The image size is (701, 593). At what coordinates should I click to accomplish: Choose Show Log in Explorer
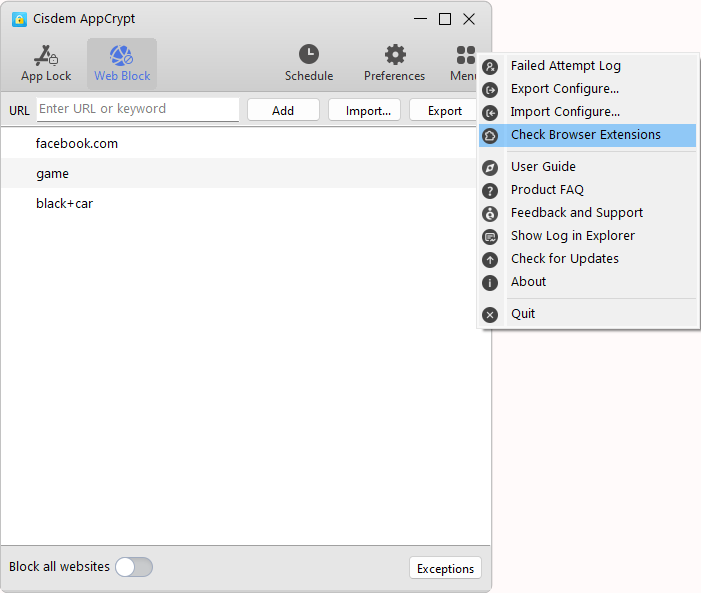click(x=587, y=236)
